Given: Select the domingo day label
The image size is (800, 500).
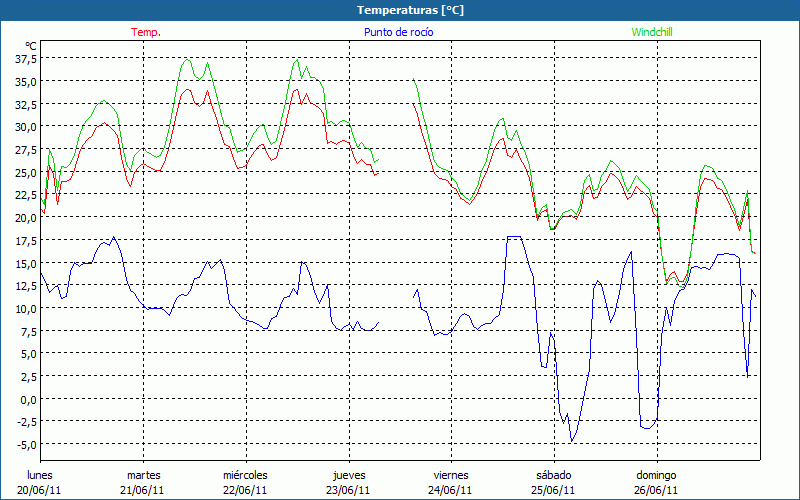Looking at the screenshot, I should 657,475.
